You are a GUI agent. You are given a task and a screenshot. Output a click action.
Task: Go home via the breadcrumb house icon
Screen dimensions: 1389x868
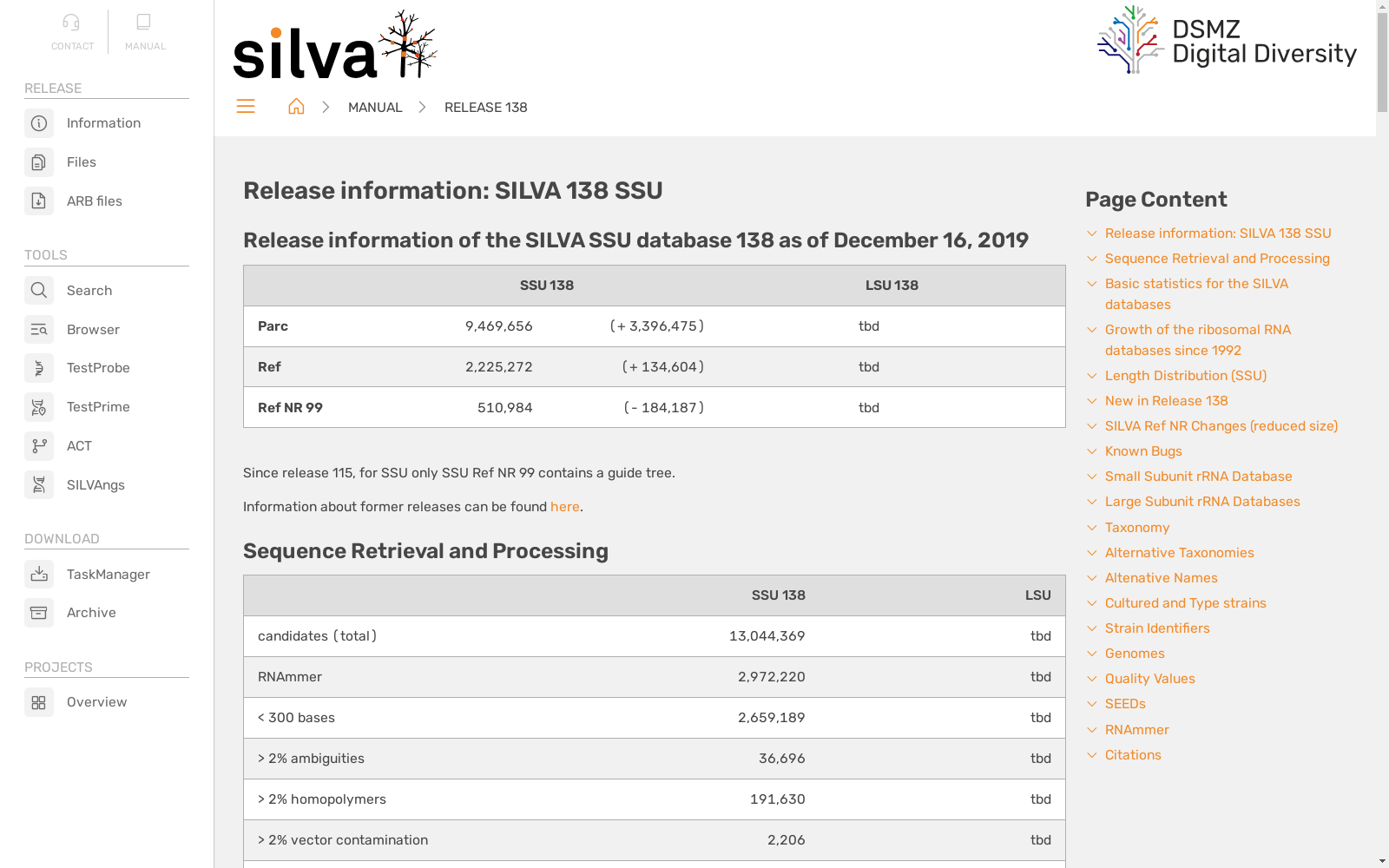[x=296, y=107]
